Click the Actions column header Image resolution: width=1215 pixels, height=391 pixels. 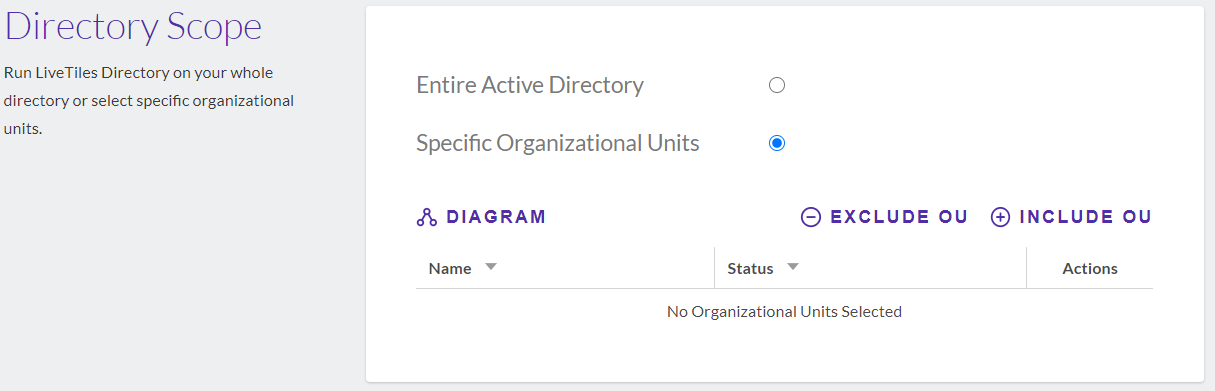click(x=1090, y=268)
